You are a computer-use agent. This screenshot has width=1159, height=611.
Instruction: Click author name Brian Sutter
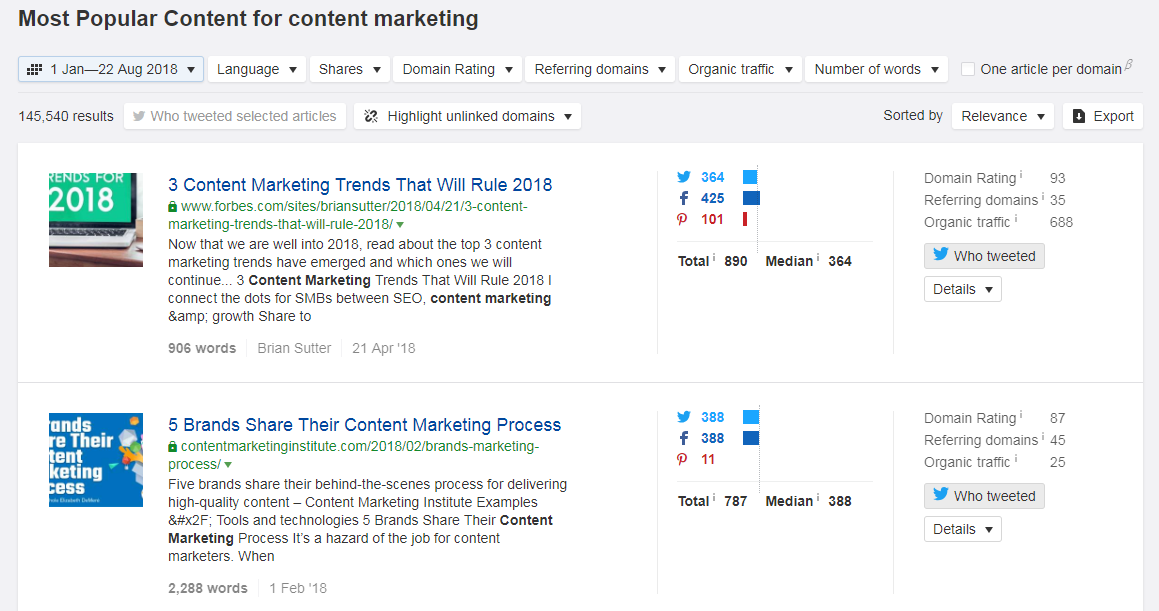pos(294,348)
